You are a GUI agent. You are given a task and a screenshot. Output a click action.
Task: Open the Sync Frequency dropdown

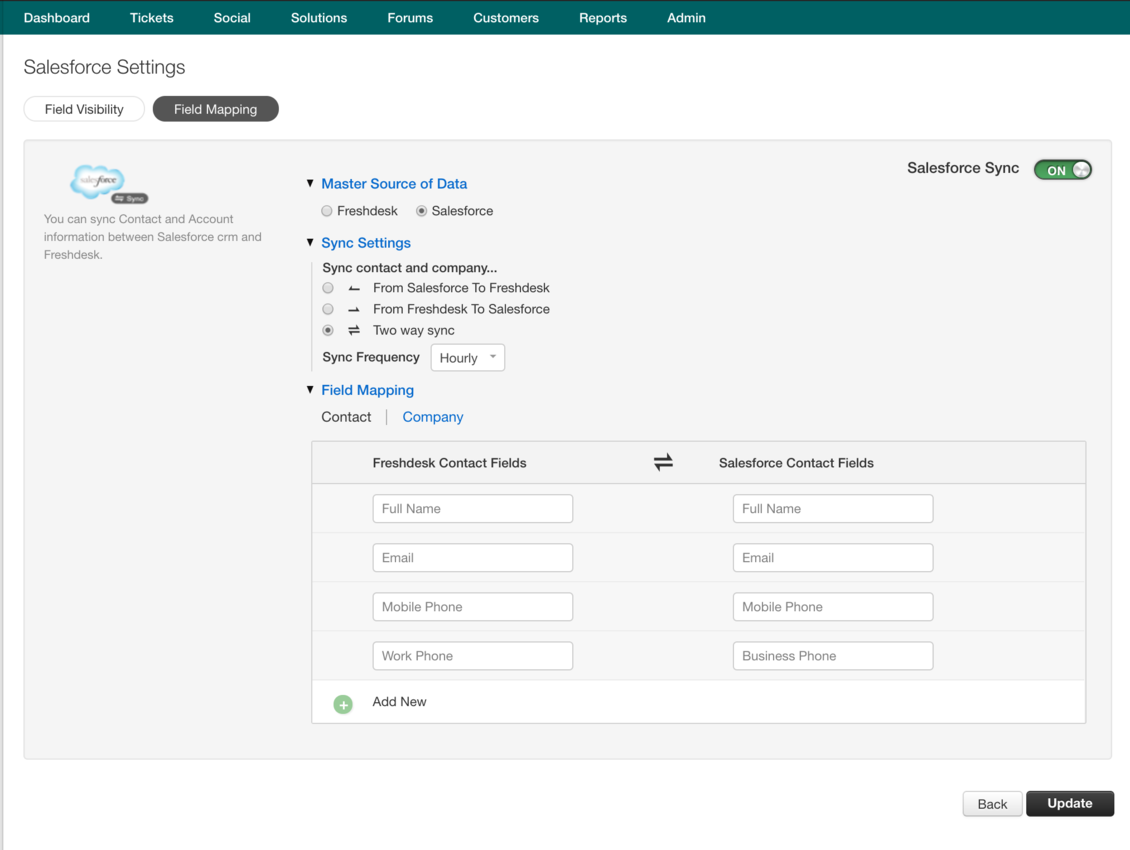pos(467,357)
